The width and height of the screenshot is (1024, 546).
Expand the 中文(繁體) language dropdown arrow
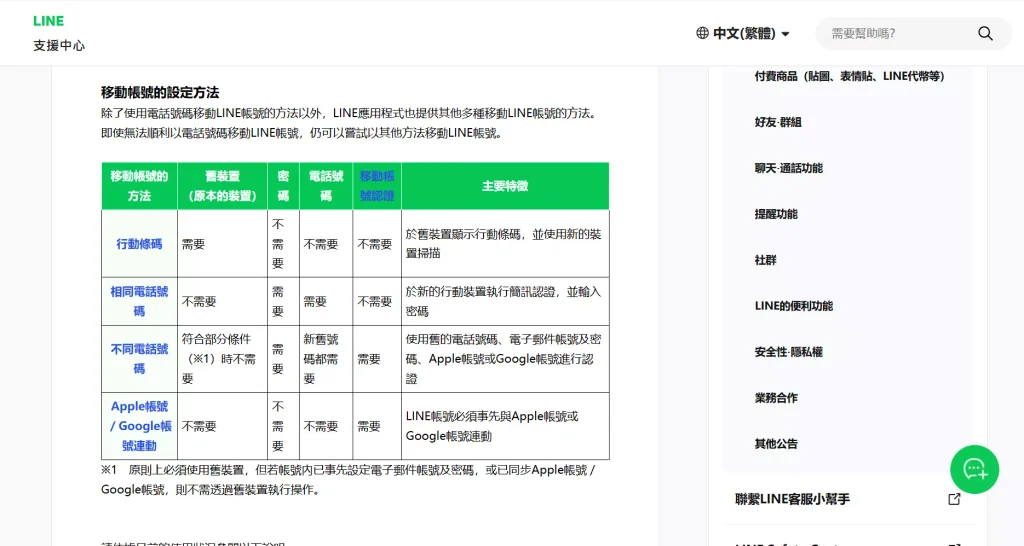[x=786, y=34]
